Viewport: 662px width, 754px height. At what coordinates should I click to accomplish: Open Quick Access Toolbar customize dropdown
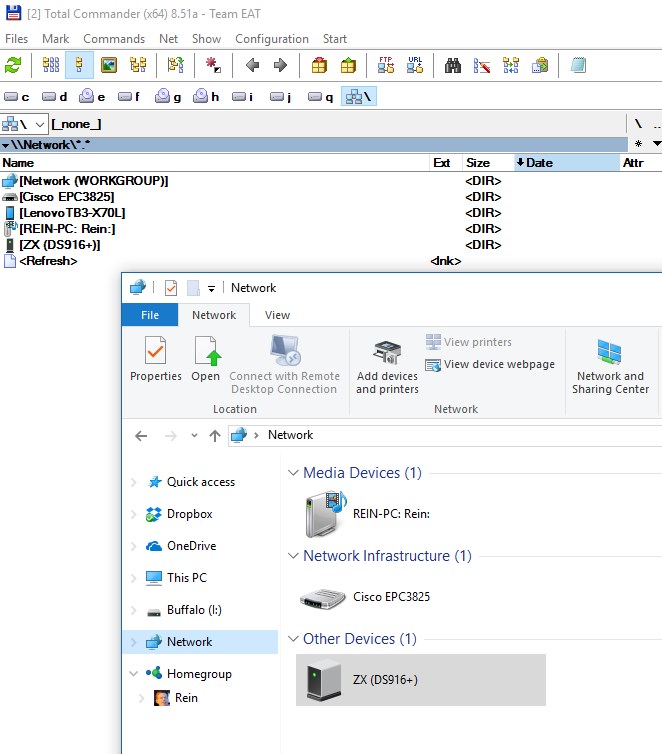click(x=211, y=289)
